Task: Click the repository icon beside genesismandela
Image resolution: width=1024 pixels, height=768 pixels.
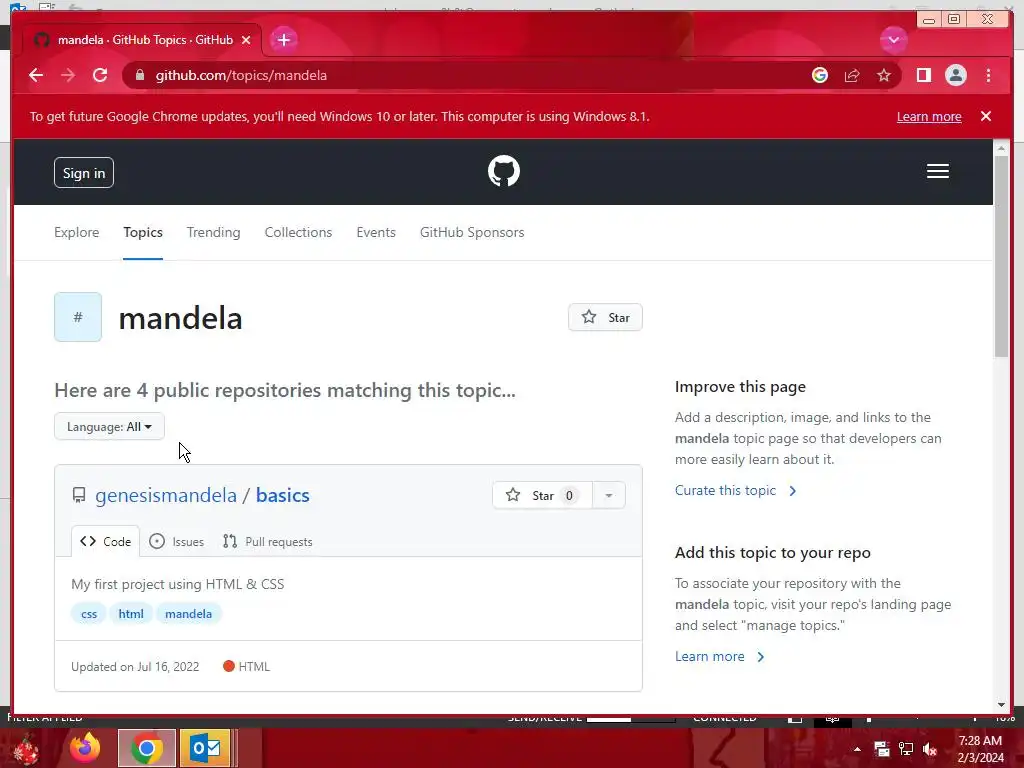Action: coord(79,495)
